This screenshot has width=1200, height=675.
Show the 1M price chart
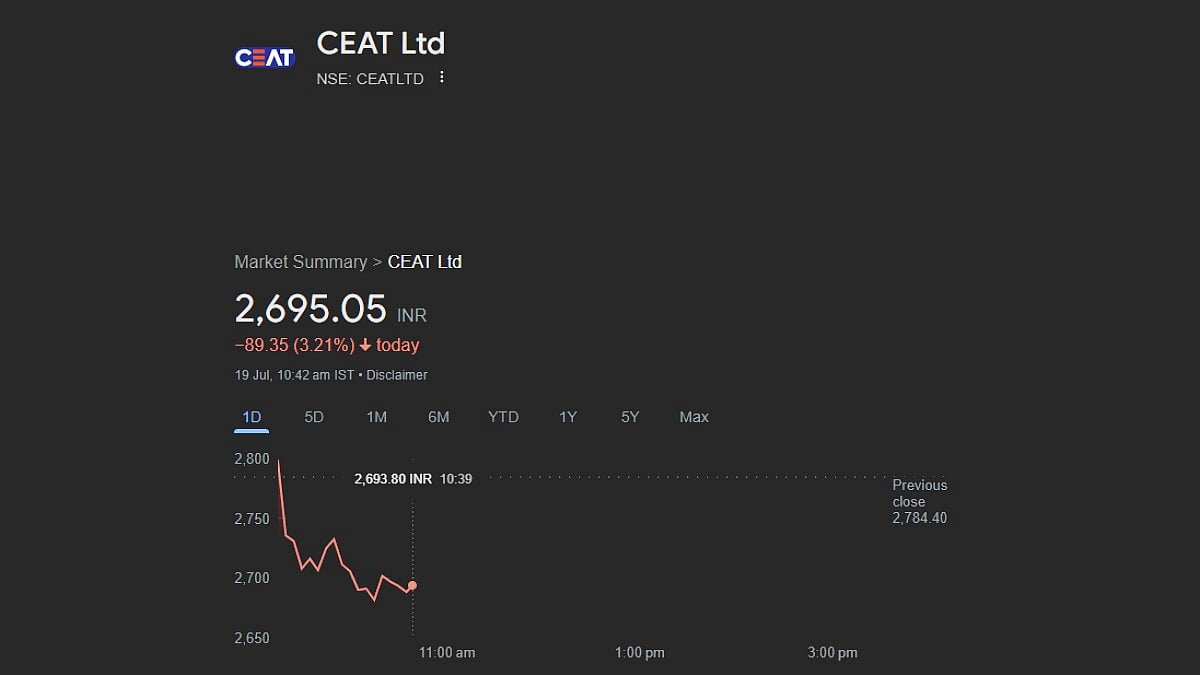[376, 417]
